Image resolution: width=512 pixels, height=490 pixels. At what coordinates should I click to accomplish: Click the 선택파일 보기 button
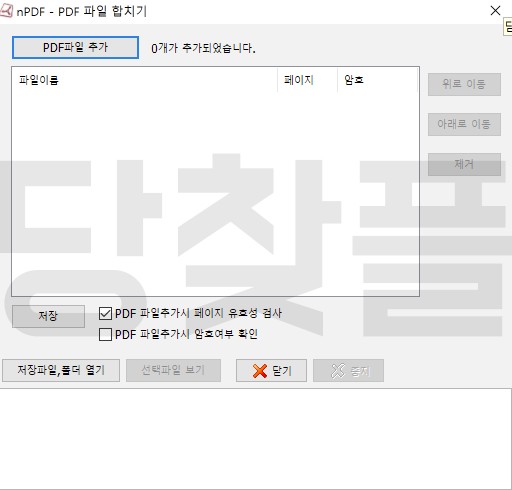coord(173,370)
